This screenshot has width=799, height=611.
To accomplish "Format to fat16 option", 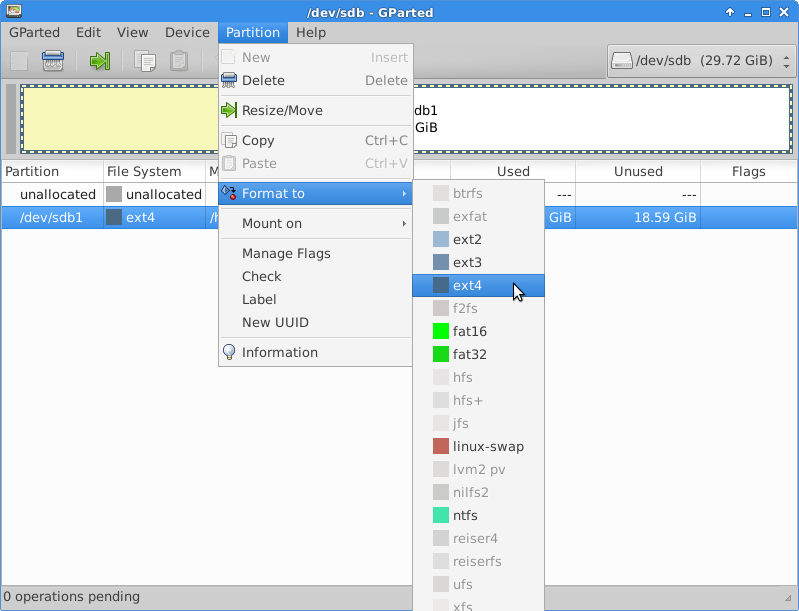I will pos(478,331).
